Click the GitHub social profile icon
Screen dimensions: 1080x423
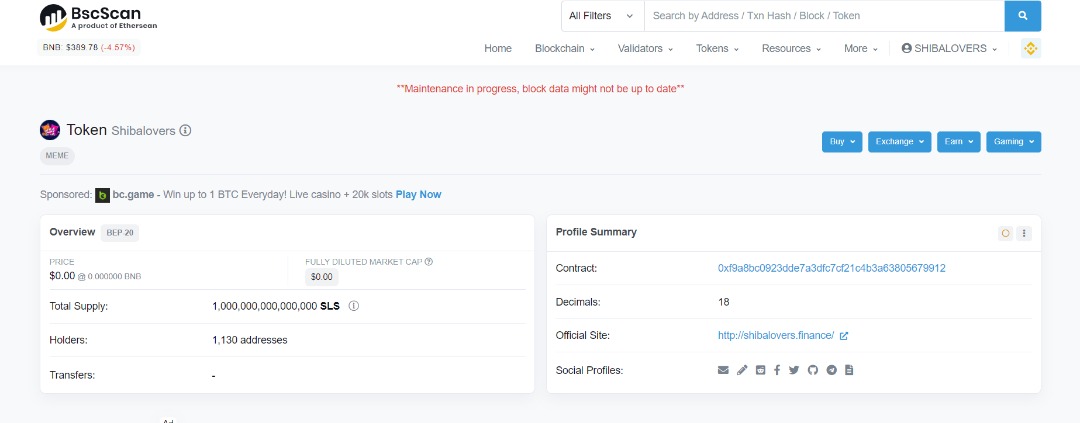[813, 370]
